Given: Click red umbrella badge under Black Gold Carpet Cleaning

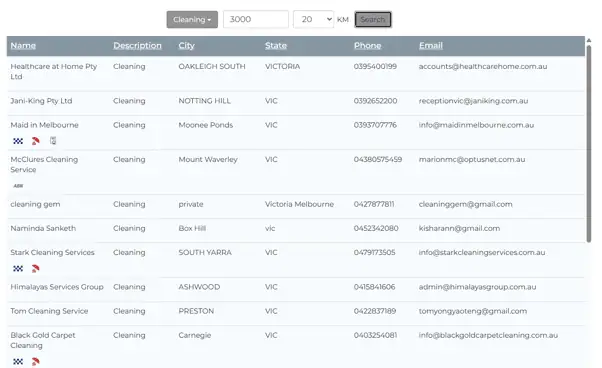Looking at the screenshot, I should click(35, 361).
